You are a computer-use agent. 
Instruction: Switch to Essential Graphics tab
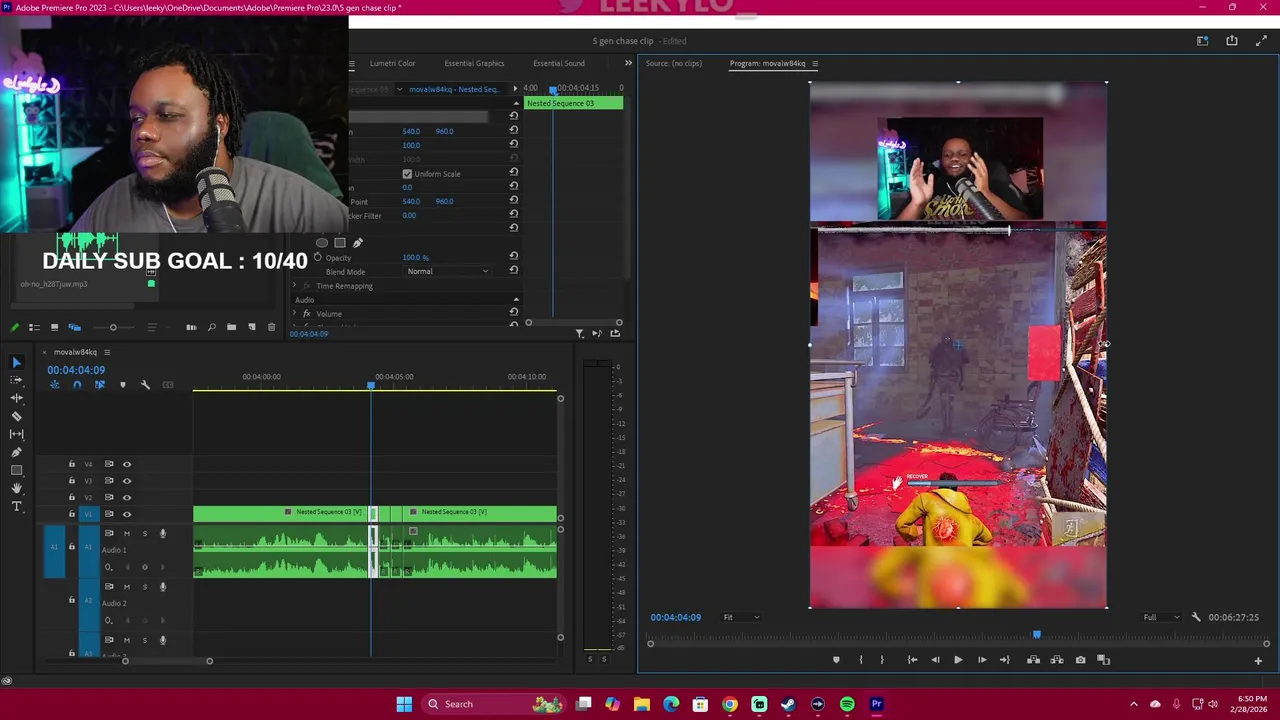[x=474, y=63]
